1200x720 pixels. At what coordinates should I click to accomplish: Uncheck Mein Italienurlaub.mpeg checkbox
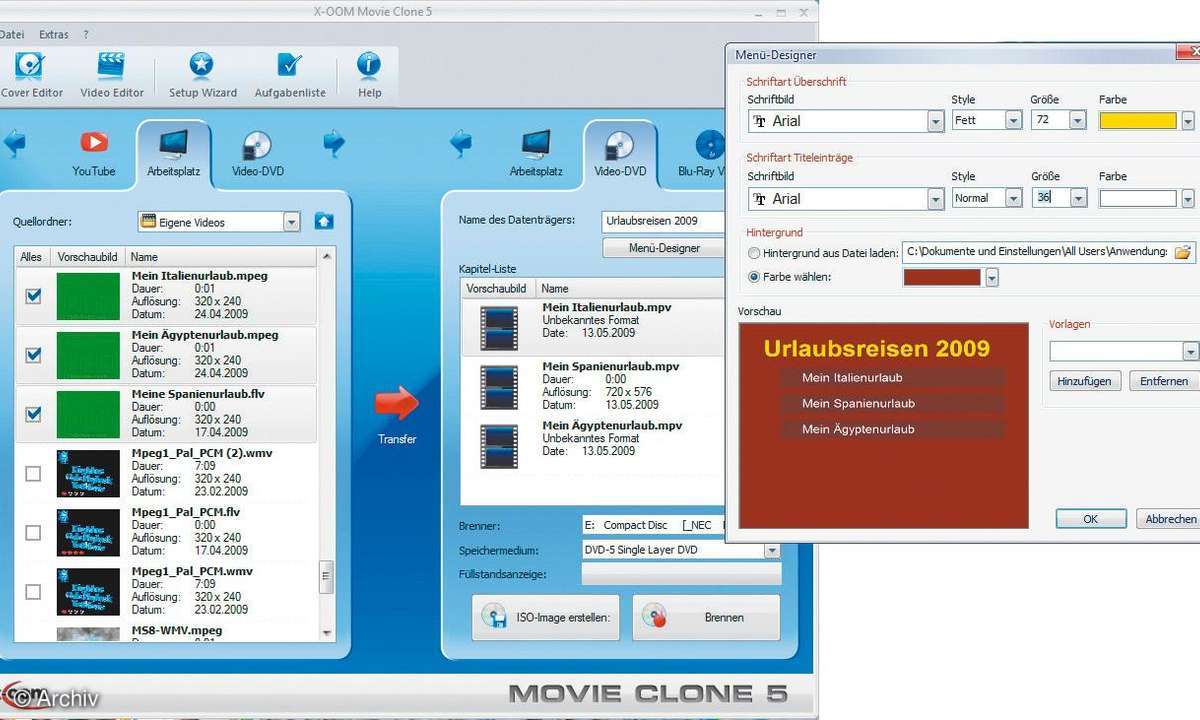click(x=33, y=296)
